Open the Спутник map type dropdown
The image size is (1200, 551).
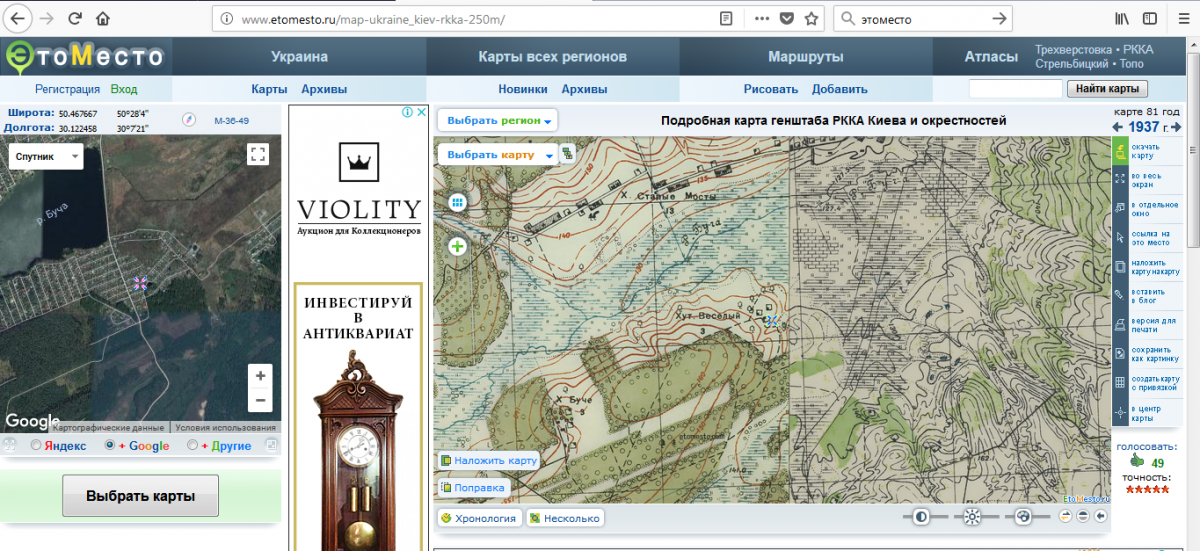(x=46, y=157)
